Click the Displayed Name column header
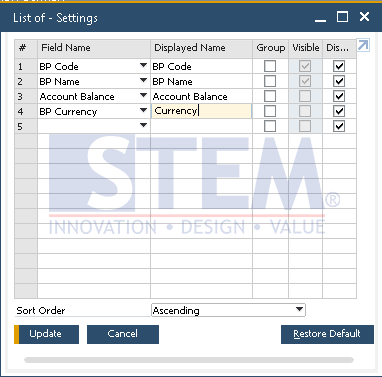The width and height of the screenshot is (382, 377). point(202,48)
